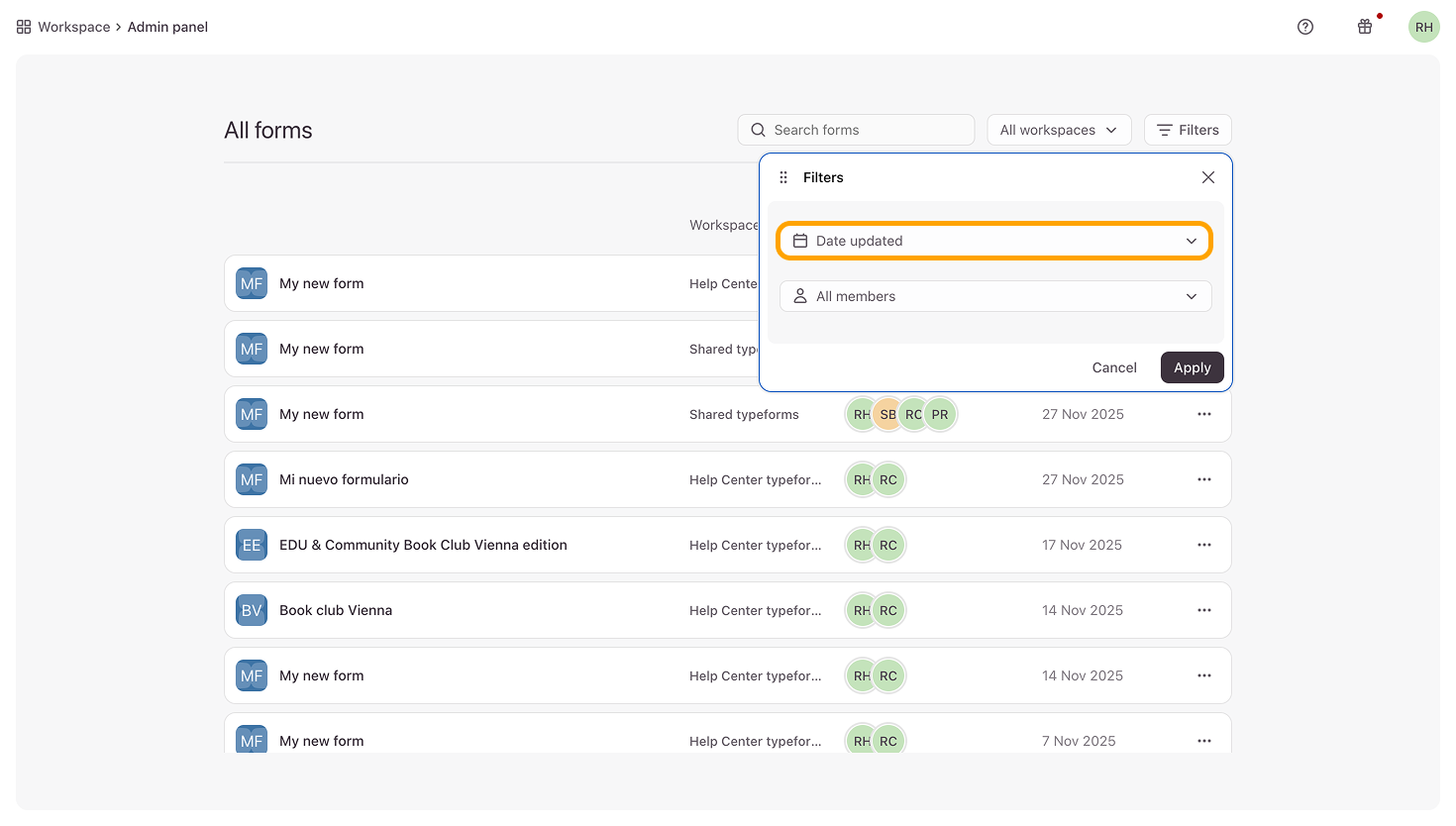Open the help question mark icon
Image resolution: width=1456 pixels, height=826 pixels.
pos(1305,27)
